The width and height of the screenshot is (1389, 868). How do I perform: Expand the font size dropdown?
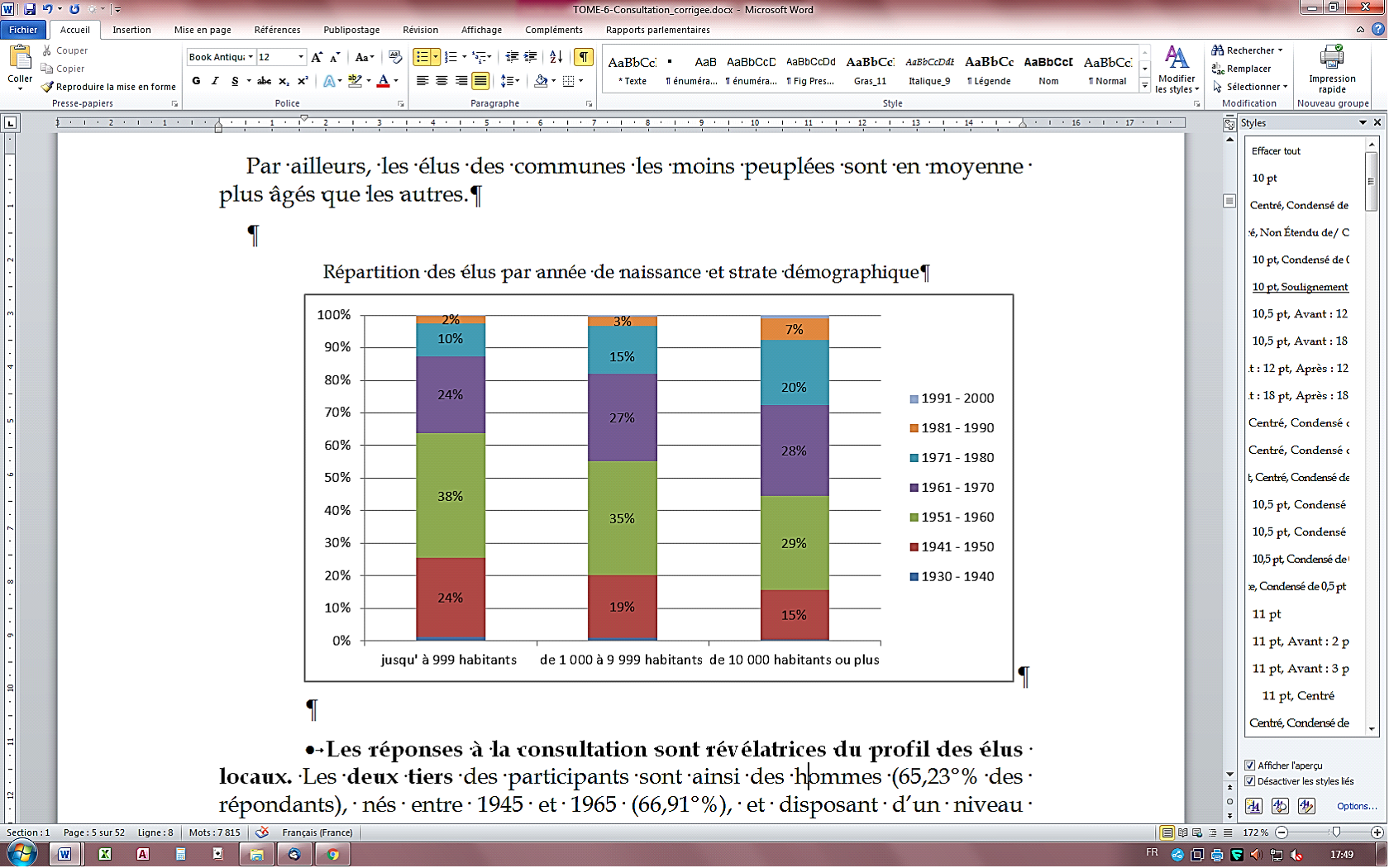point(301,57)
